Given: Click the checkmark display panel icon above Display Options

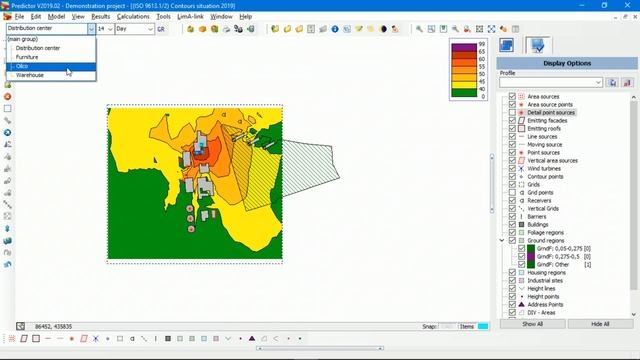Looking at the screenshot, I should pyautogui.click(x=538, y=45).
